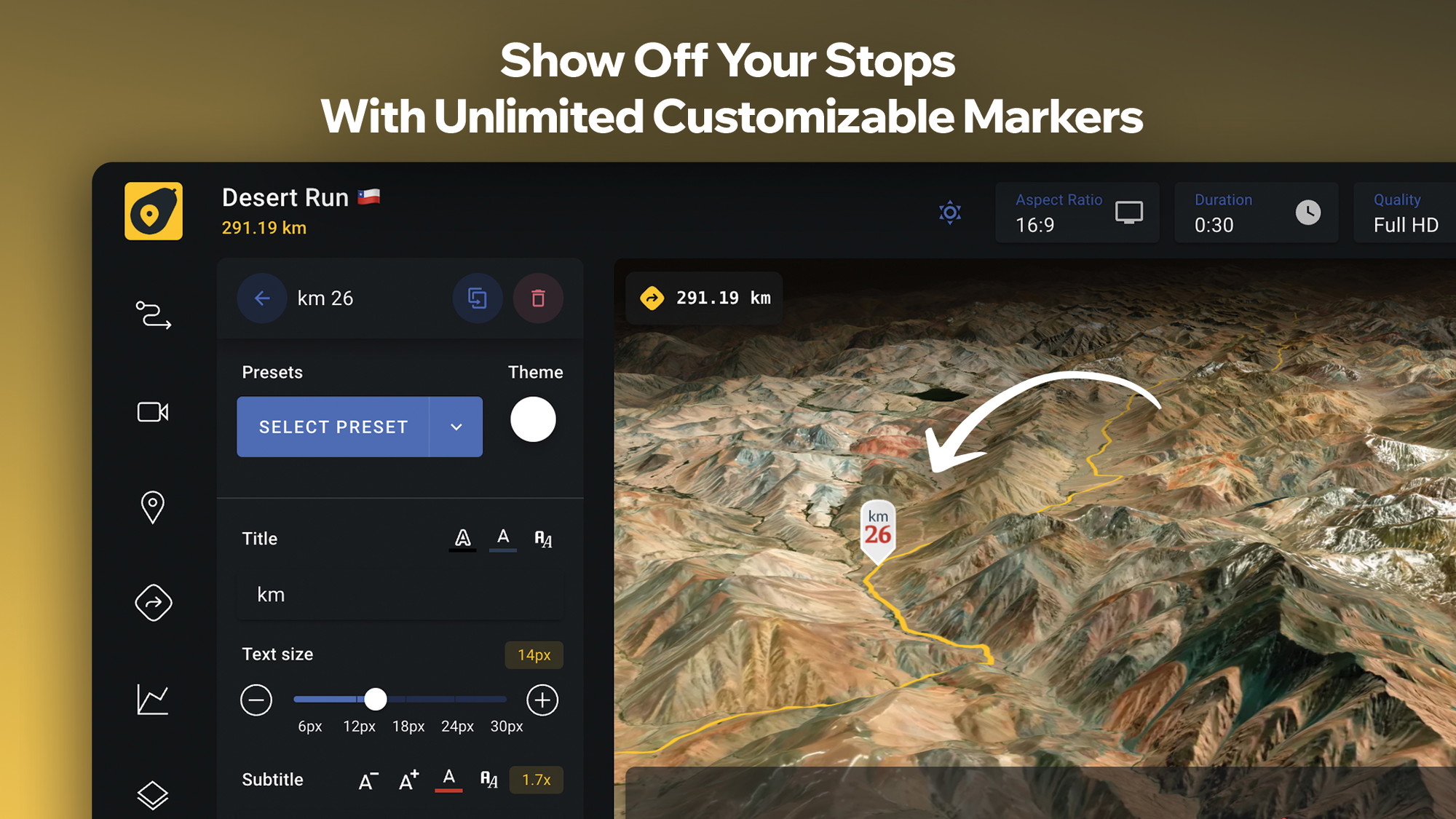Open the Quality Full HD selector
The image size is (1456, 819).
tap(1405, 213)
